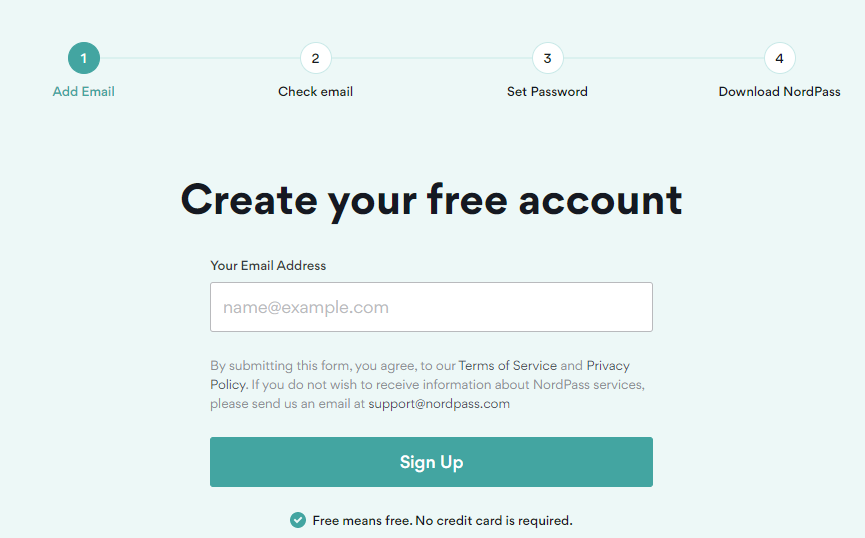The height and width of the screenshot is (538, 865).
Task: Click the Free means free notice text
Action: pos(442,520)
